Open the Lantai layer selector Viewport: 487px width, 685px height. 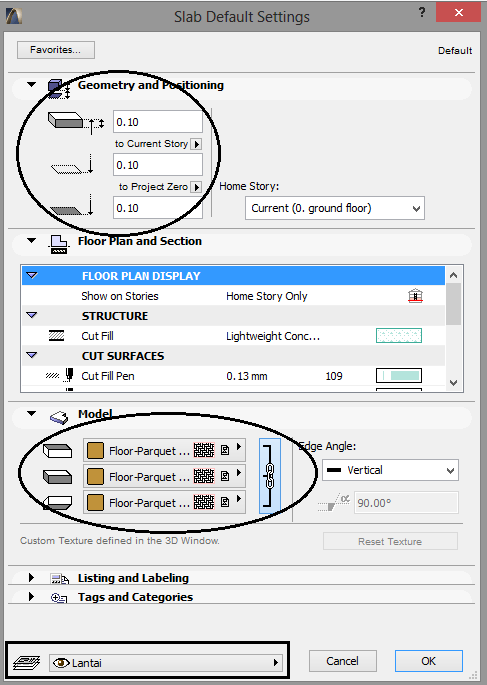[x=166, y=663]
